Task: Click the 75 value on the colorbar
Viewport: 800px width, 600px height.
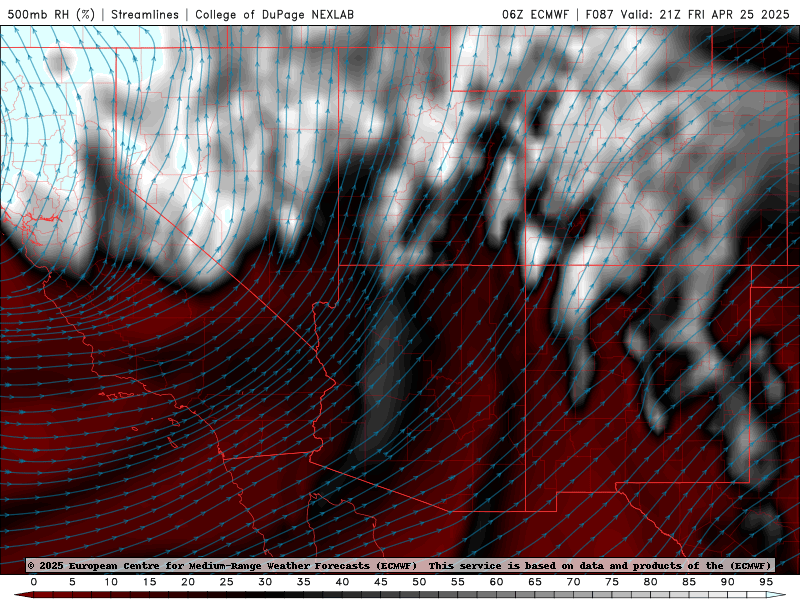Action: pos(611,582)
